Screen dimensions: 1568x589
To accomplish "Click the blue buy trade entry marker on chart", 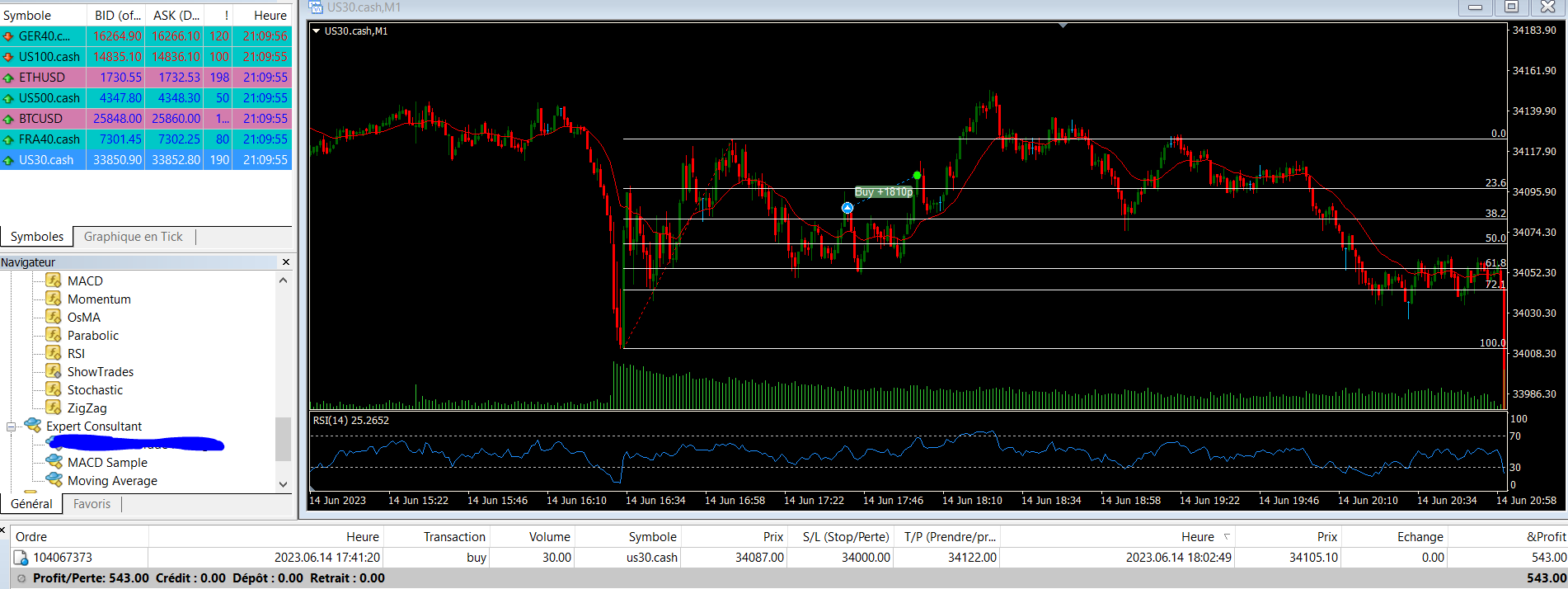I will click(847, 208).
